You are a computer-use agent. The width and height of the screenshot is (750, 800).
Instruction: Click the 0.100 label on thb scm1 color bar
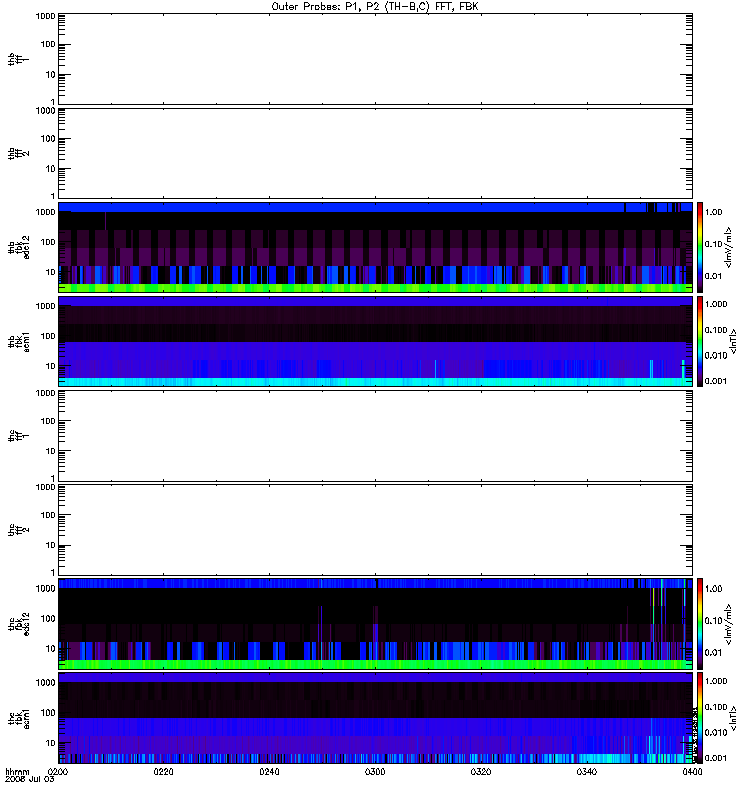[x=716, y=330]
